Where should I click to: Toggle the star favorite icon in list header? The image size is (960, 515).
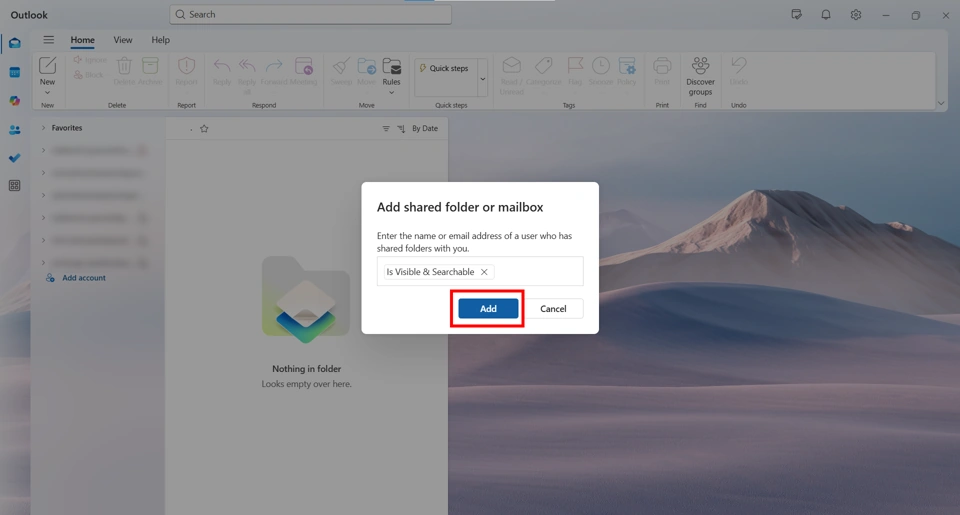point(204,129)
